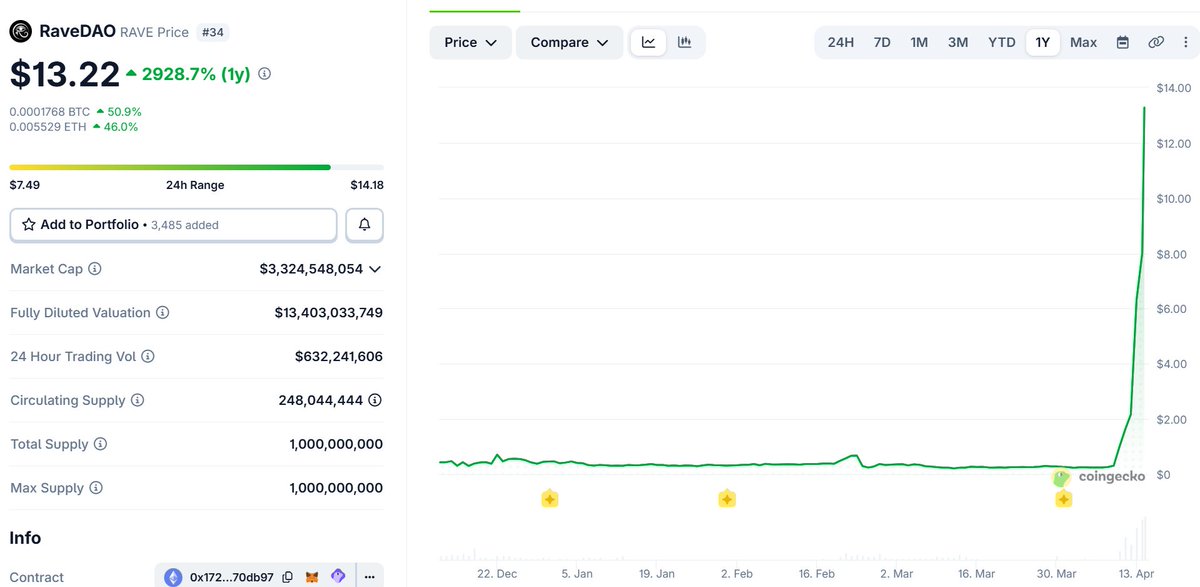This screenshot has height=587, width=1200.
Task: Click info icon beside Total Supply
Action: [100, 444]
